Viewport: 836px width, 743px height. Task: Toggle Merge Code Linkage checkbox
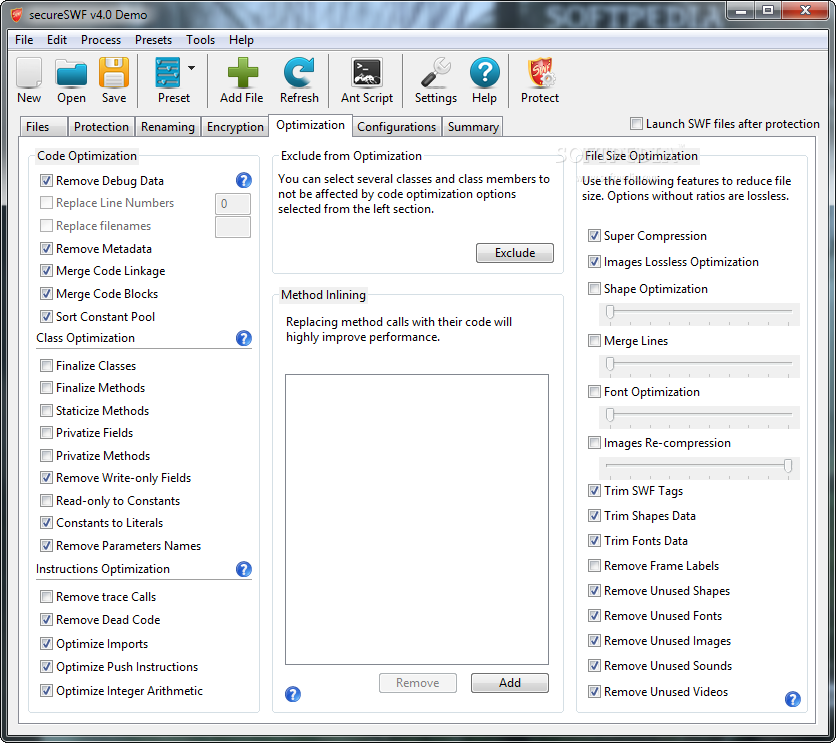46,271
